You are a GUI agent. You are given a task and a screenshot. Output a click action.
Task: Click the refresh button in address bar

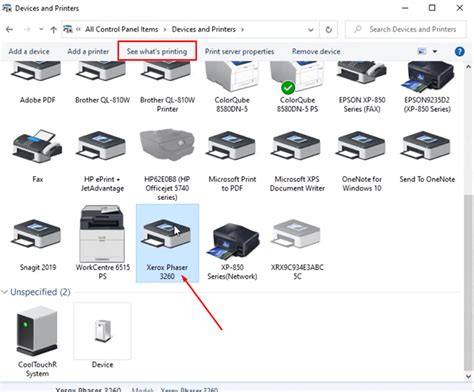pyautogui.click(x=329, y=30)
